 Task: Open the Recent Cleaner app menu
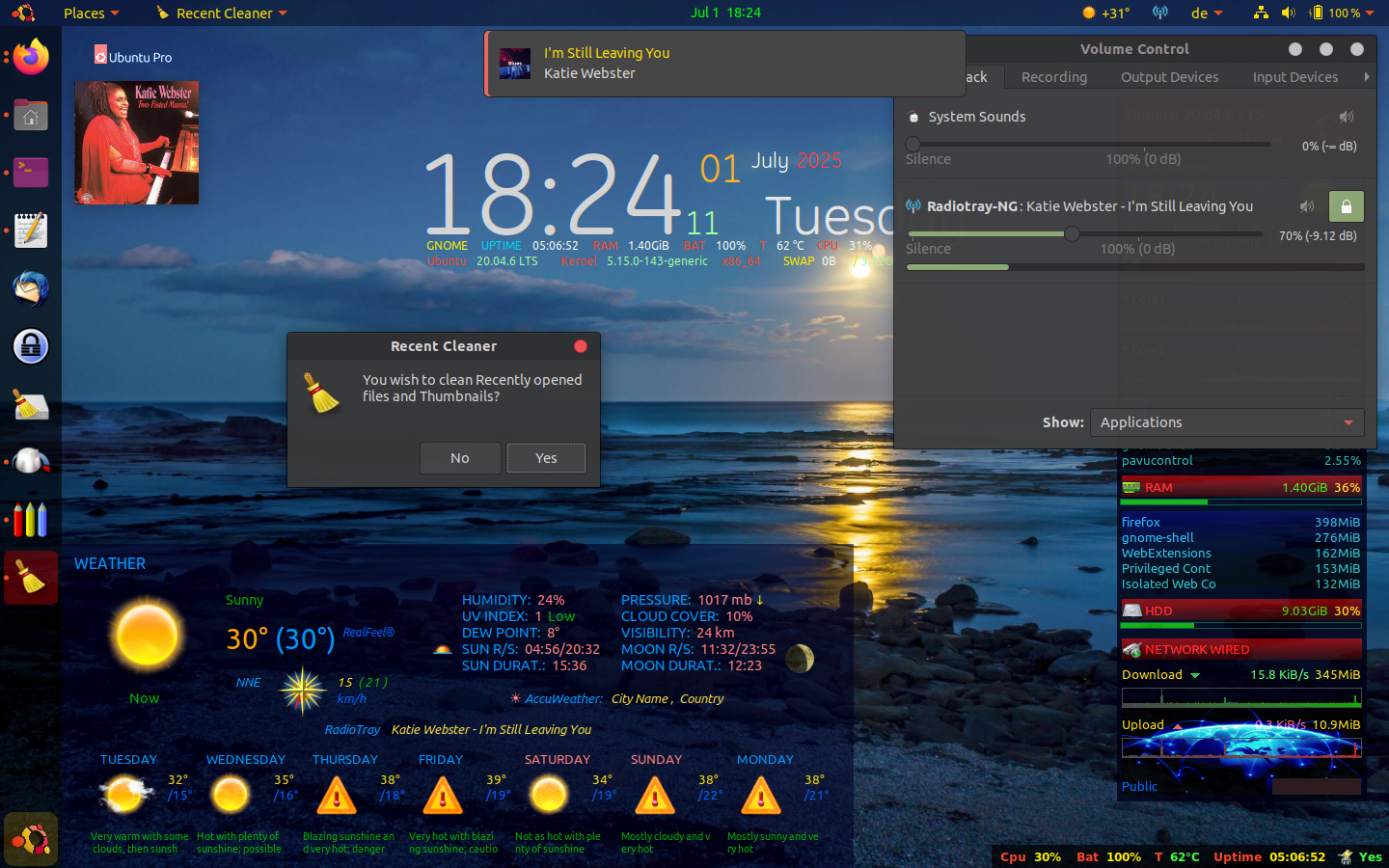tap(222, 13)
